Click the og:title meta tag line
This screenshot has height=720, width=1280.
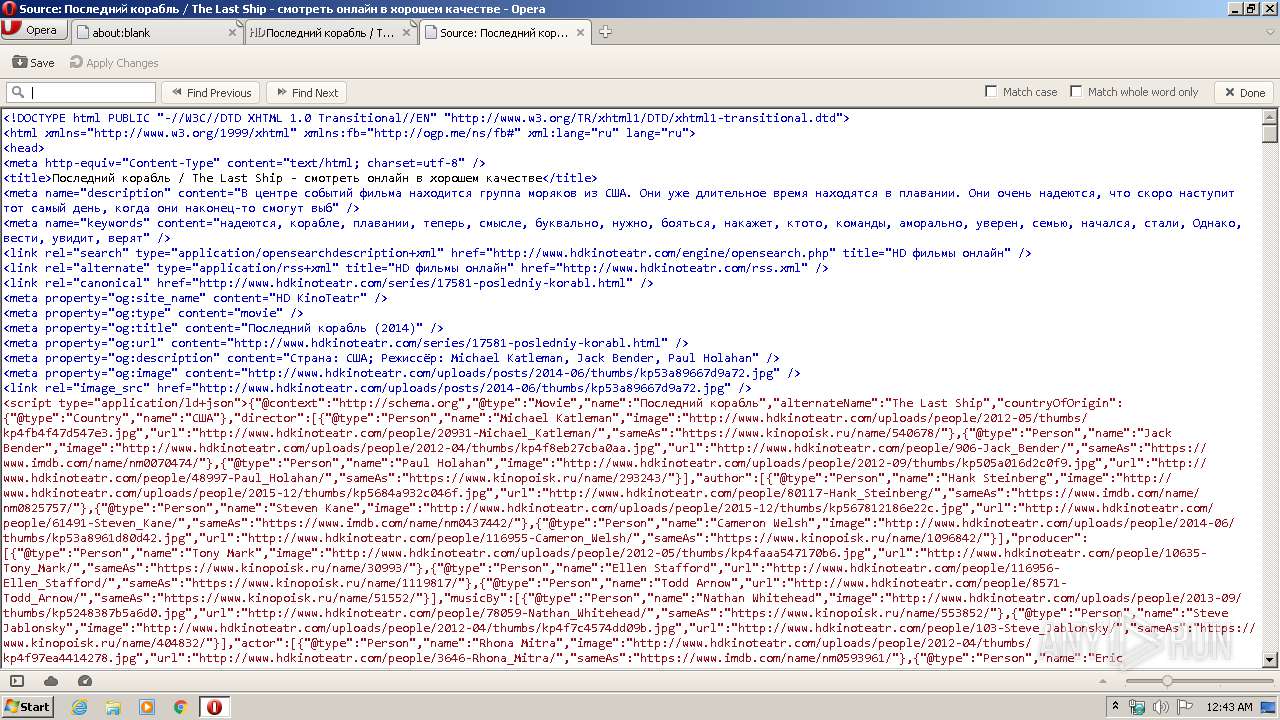(x=223, y=328)
